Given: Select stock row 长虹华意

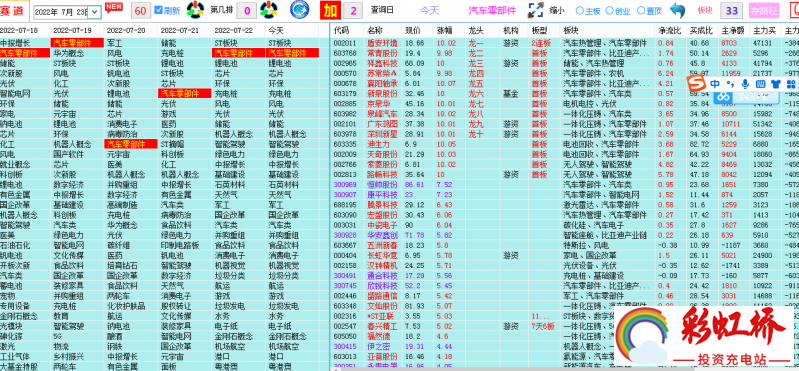Looking at the screenshot, I should [381, 255].
